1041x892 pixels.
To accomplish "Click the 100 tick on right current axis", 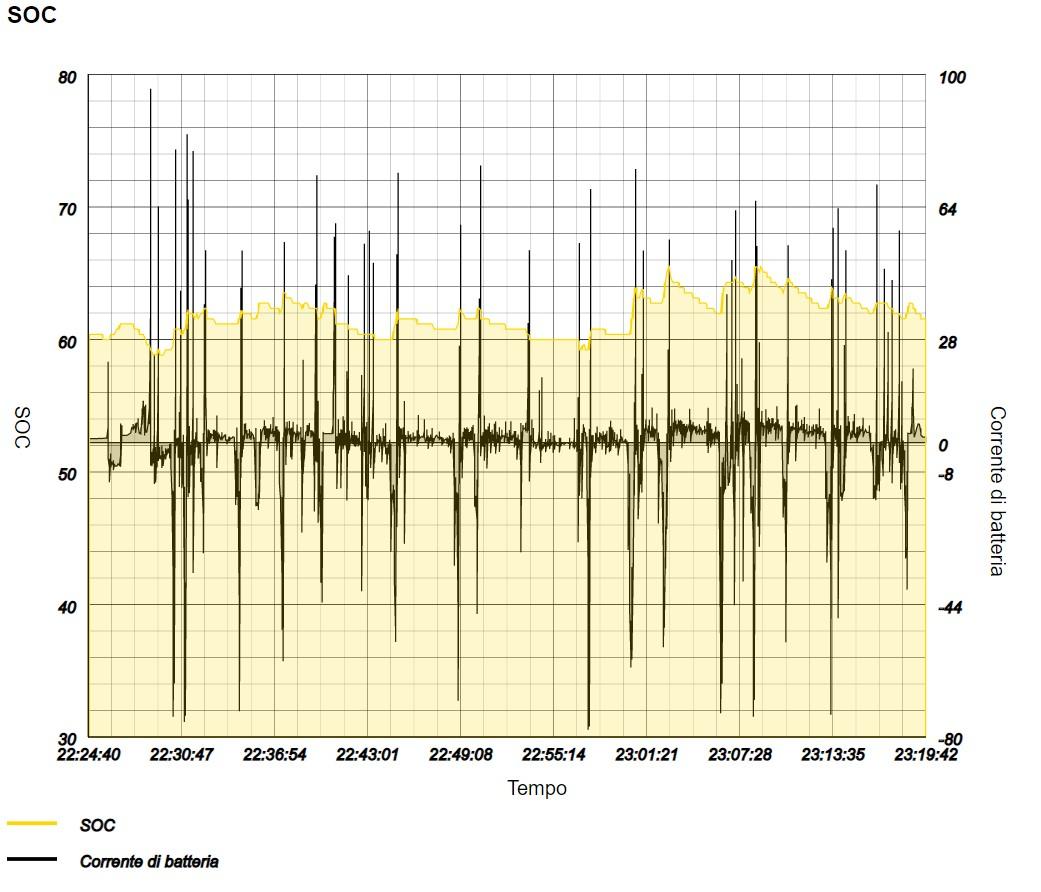I will point(952,78).
